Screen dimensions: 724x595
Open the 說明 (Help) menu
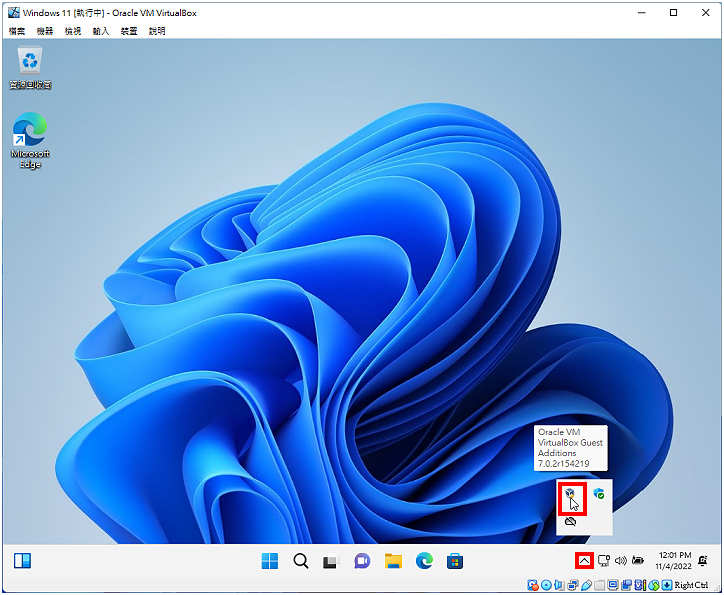pos(157,31)
